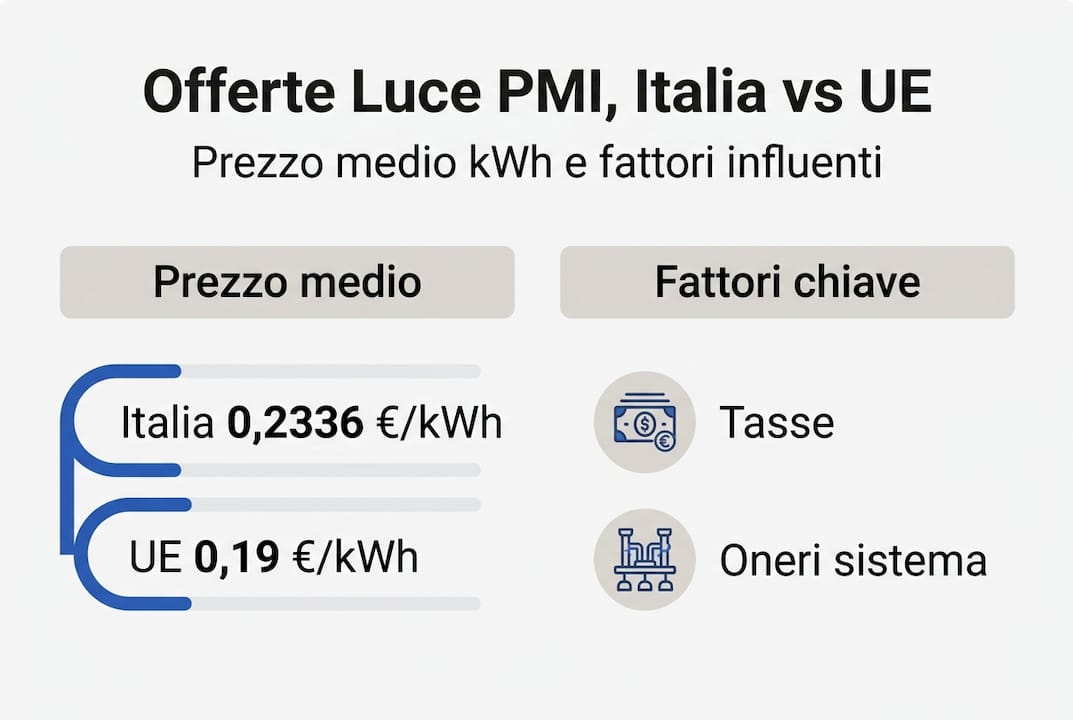Screen dimensions: 1073x720
Task: Click the "Oneri sistema" label
Action: pyautogui.click(x=853, y=561)
